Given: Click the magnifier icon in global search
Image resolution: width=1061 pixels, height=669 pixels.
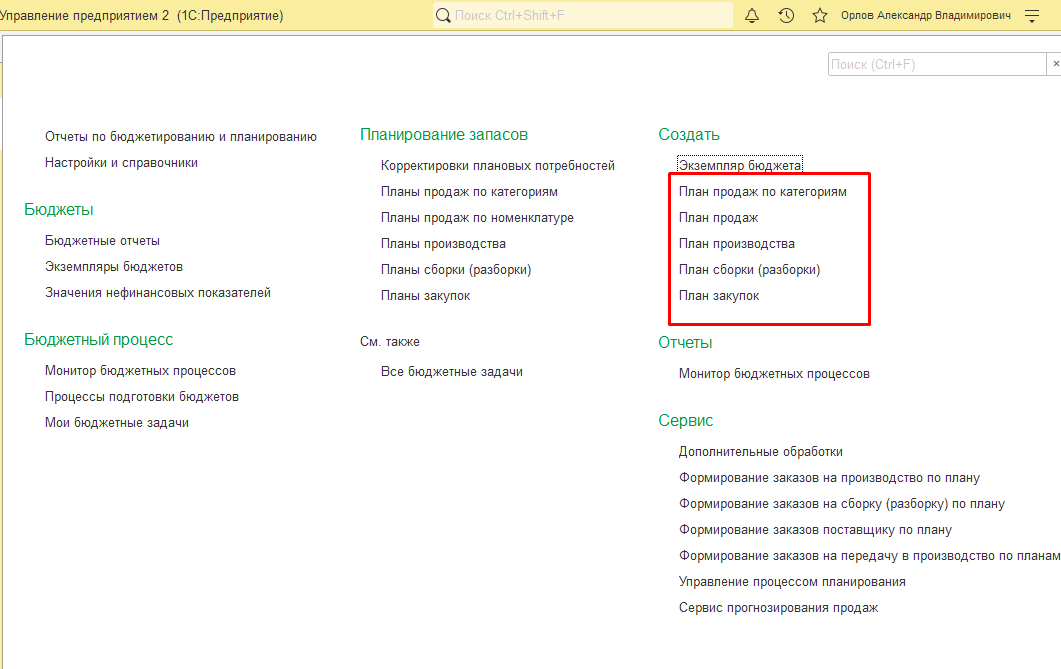Looking at the screenshot, I should point(443,16).
